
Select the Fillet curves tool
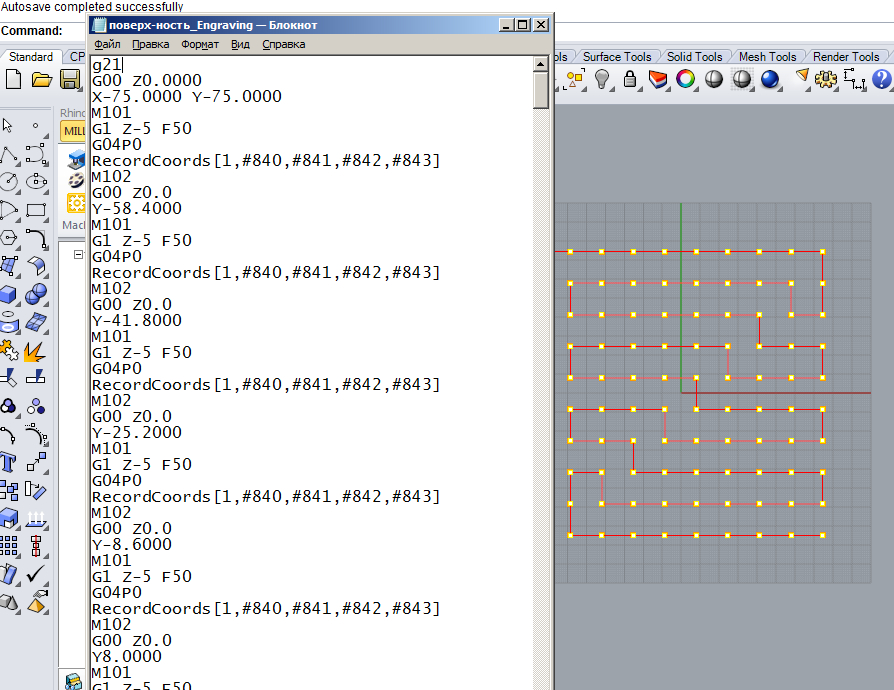[36, 238]
